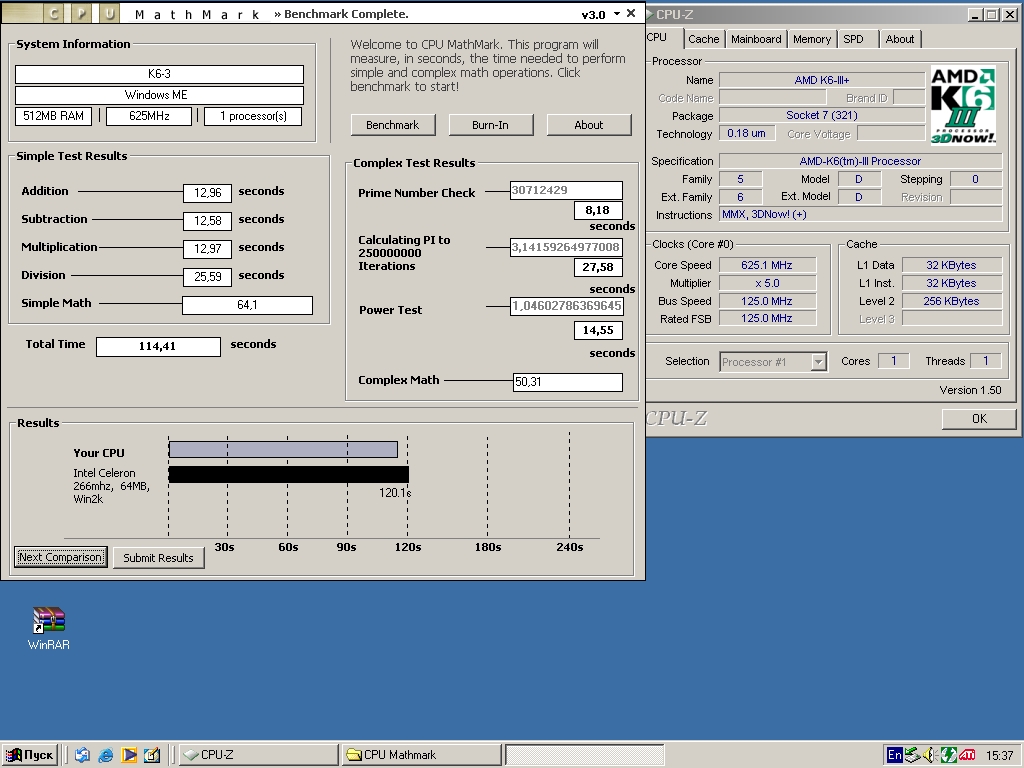Click the Level 2 256 KBytes value
Screen dimensions: 1024x768
coord(952,301)
